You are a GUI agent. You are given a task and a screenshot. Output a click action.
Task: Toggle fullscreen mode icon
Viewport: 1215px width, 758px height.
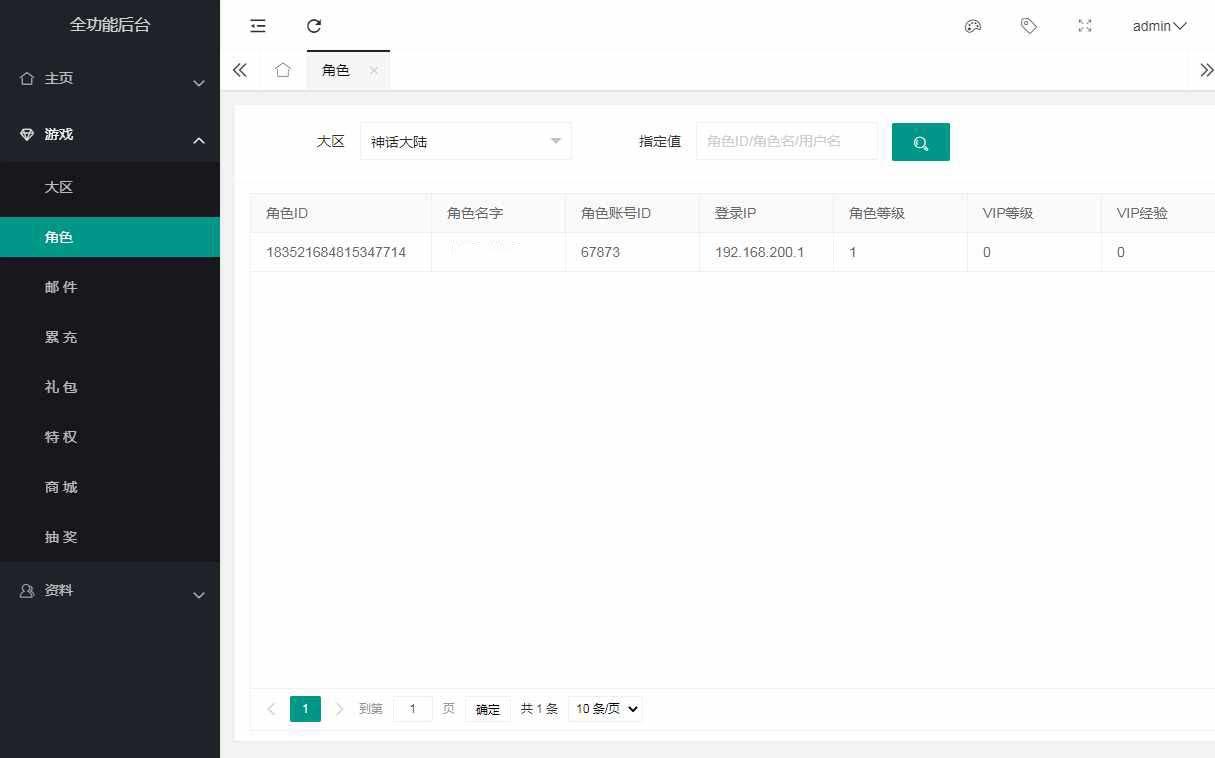[1085, 26]
